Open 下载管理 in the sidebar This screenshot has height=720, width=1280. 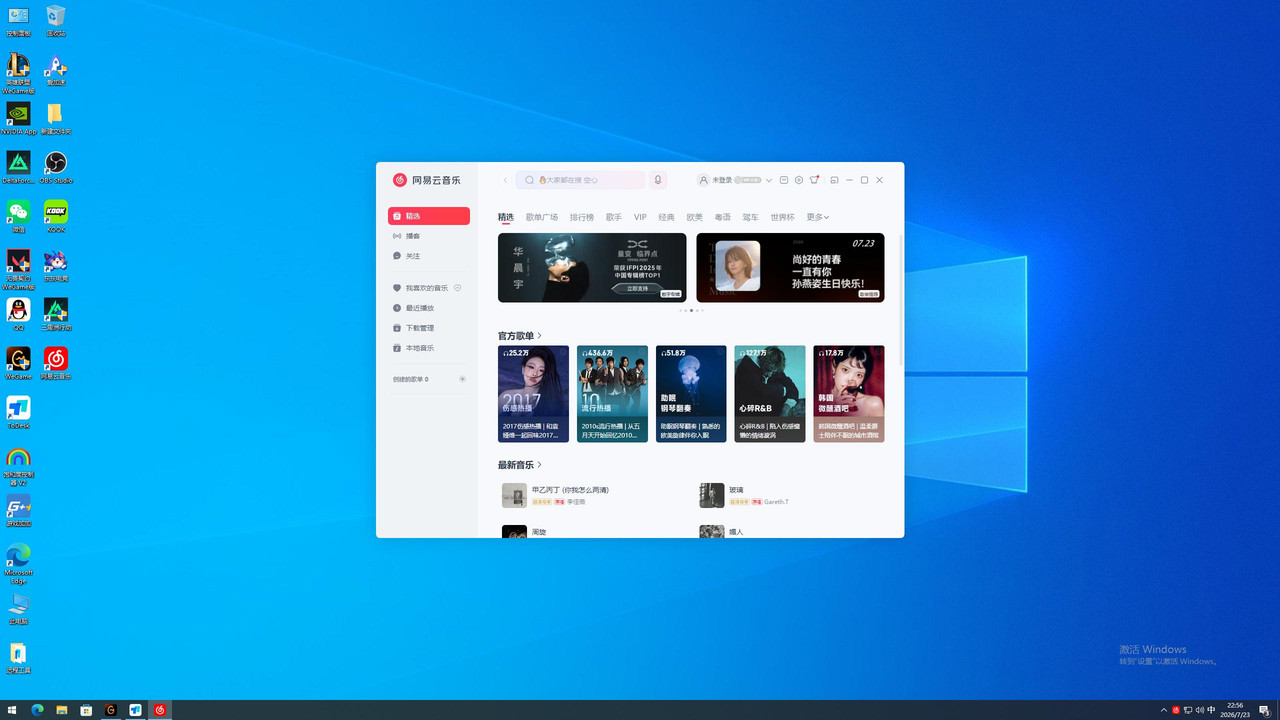(429, 328)
